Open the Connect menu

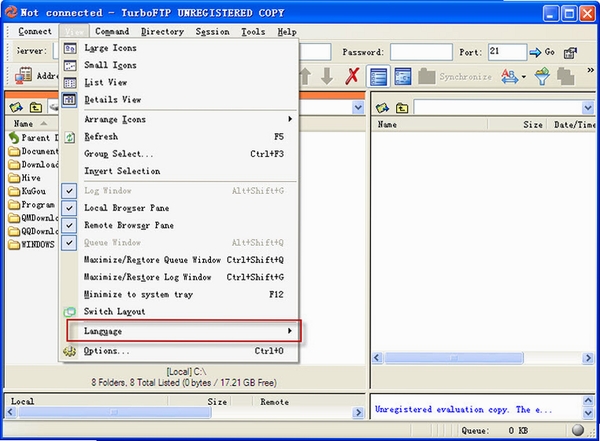pyautogui.click(x=35, y=31)
